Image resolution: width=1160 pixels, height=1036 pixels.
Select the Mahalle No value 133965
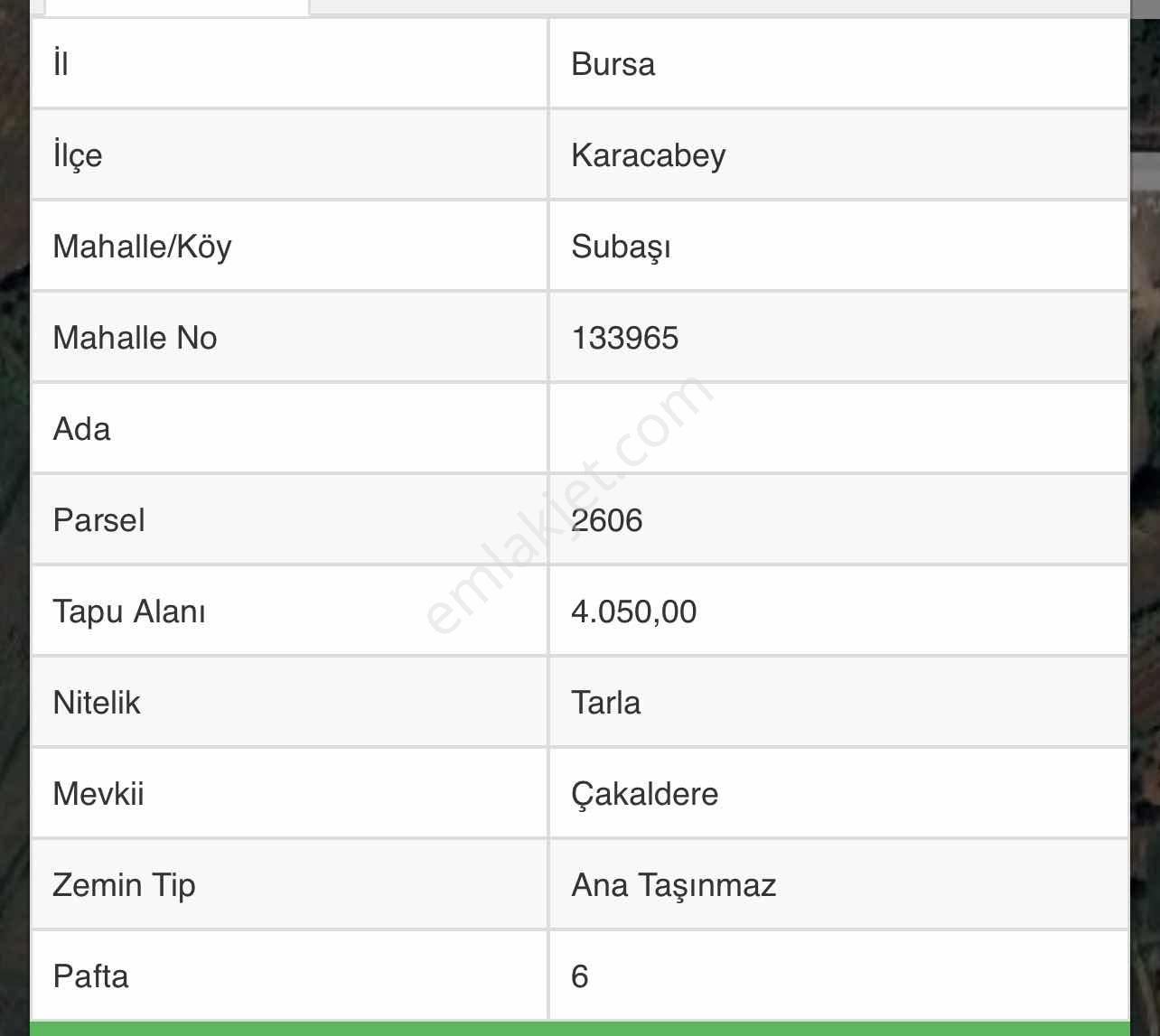pyautogui.click(x=624, y=338)
